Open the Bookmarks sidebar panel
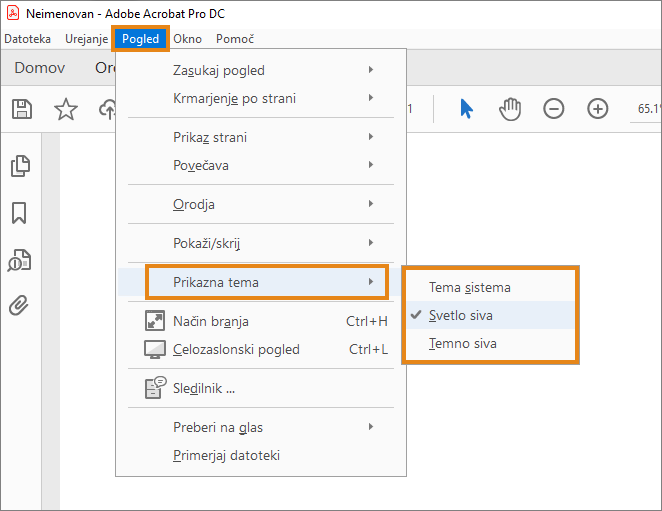Image resolution: width=662 pixels, height=511 pixels. click(19, 213)
